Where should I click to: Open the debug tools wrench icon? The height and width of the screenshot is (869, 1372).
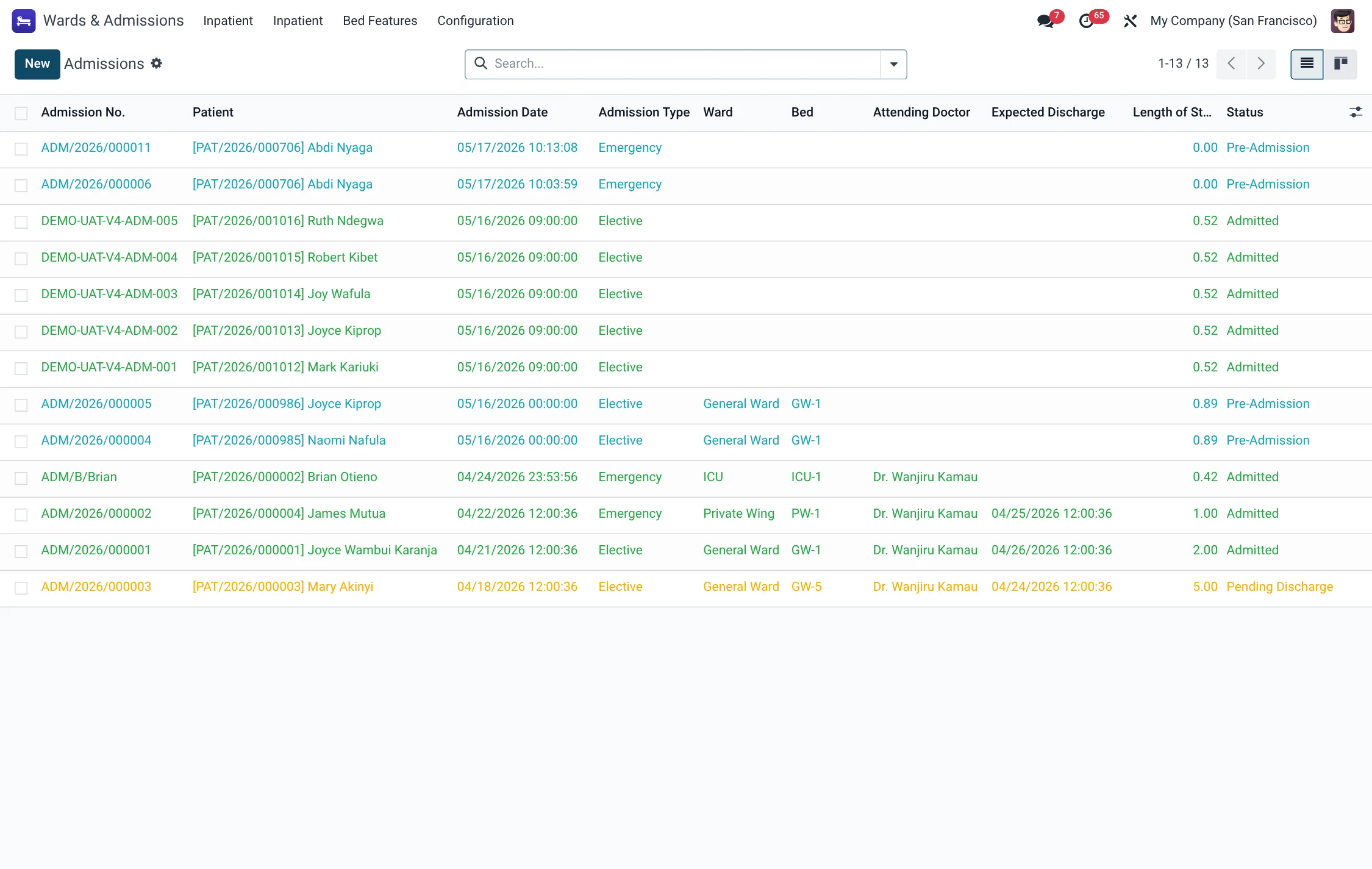1130,21
